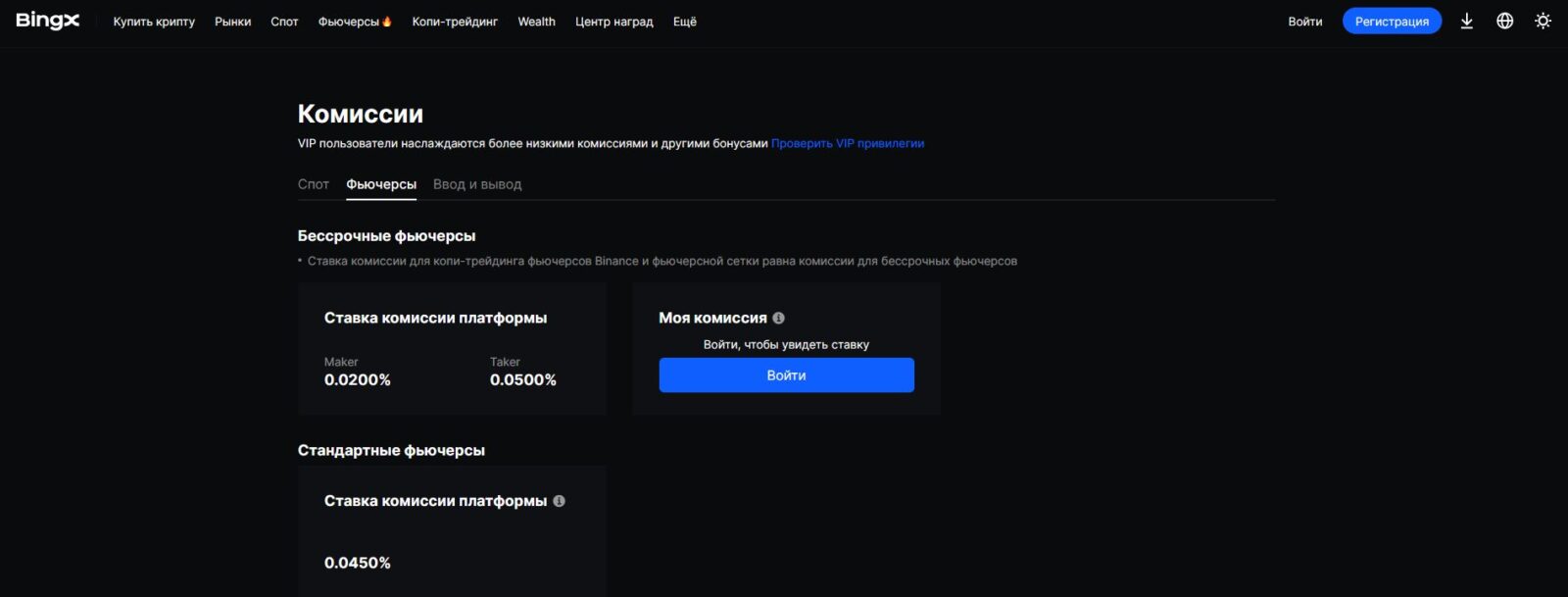Open Центр наград page

point(613,22)
